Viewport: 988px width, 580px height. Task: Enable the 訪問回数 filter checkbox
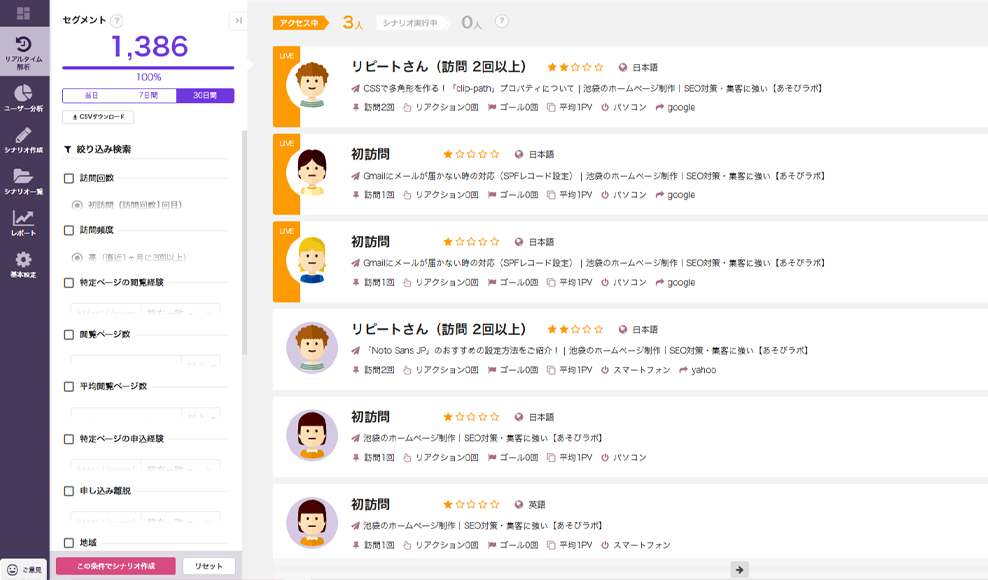[x=68, y=178]
